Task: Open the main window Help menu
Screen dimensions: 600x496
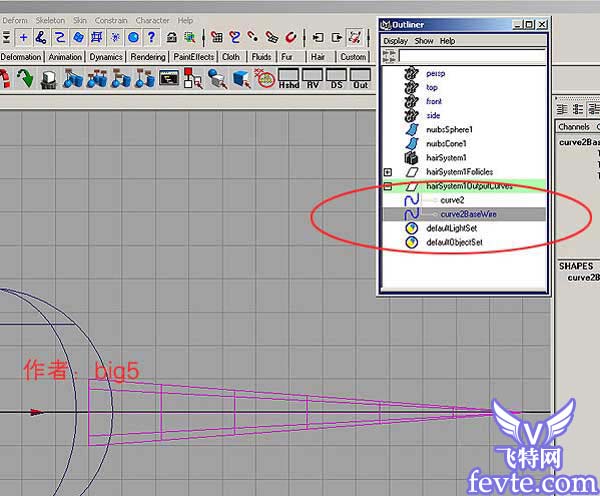Action: click(x=185, y=20)
